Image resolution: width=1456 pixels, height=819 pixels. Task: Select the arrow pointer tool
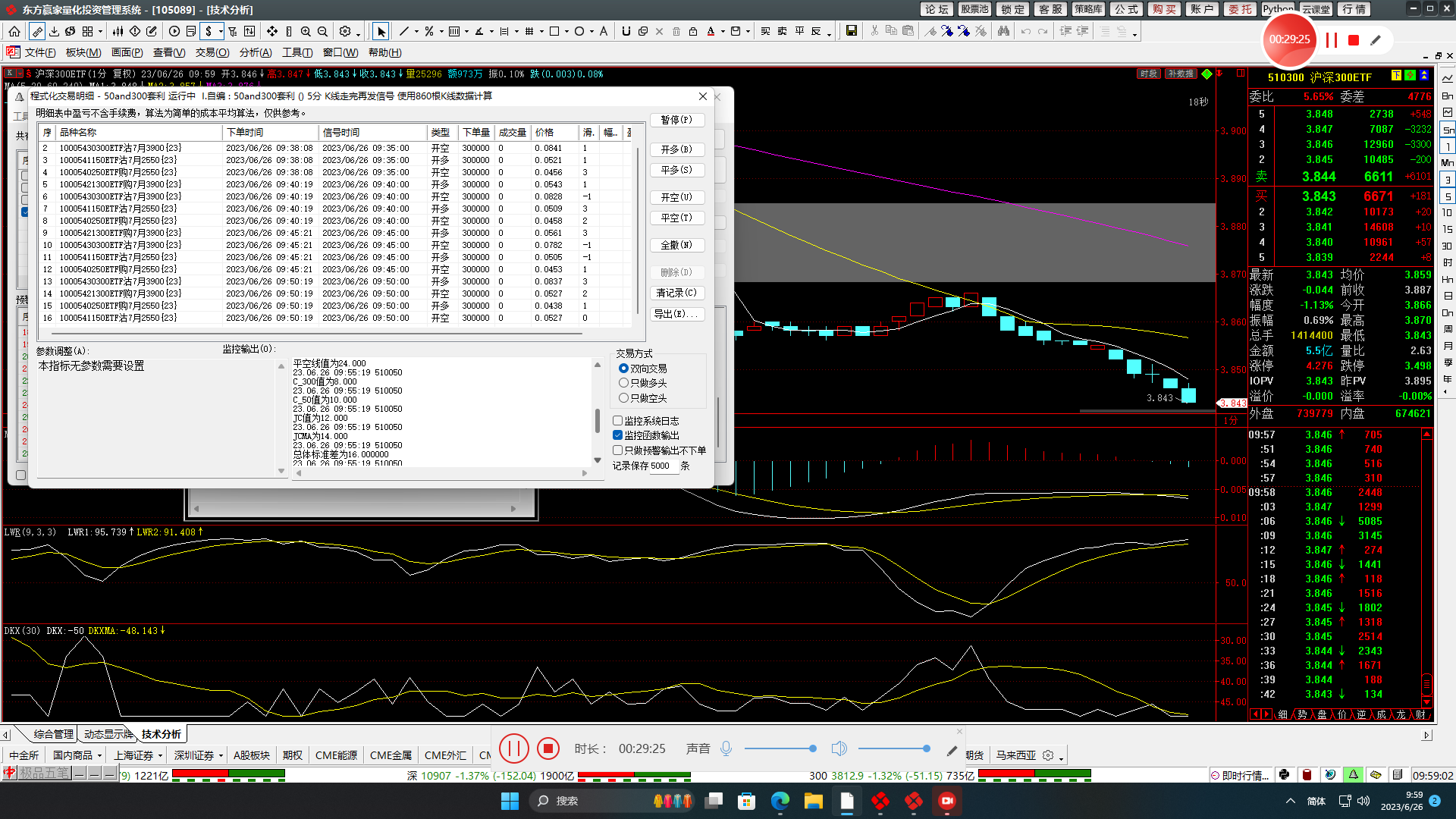[381, 31]
